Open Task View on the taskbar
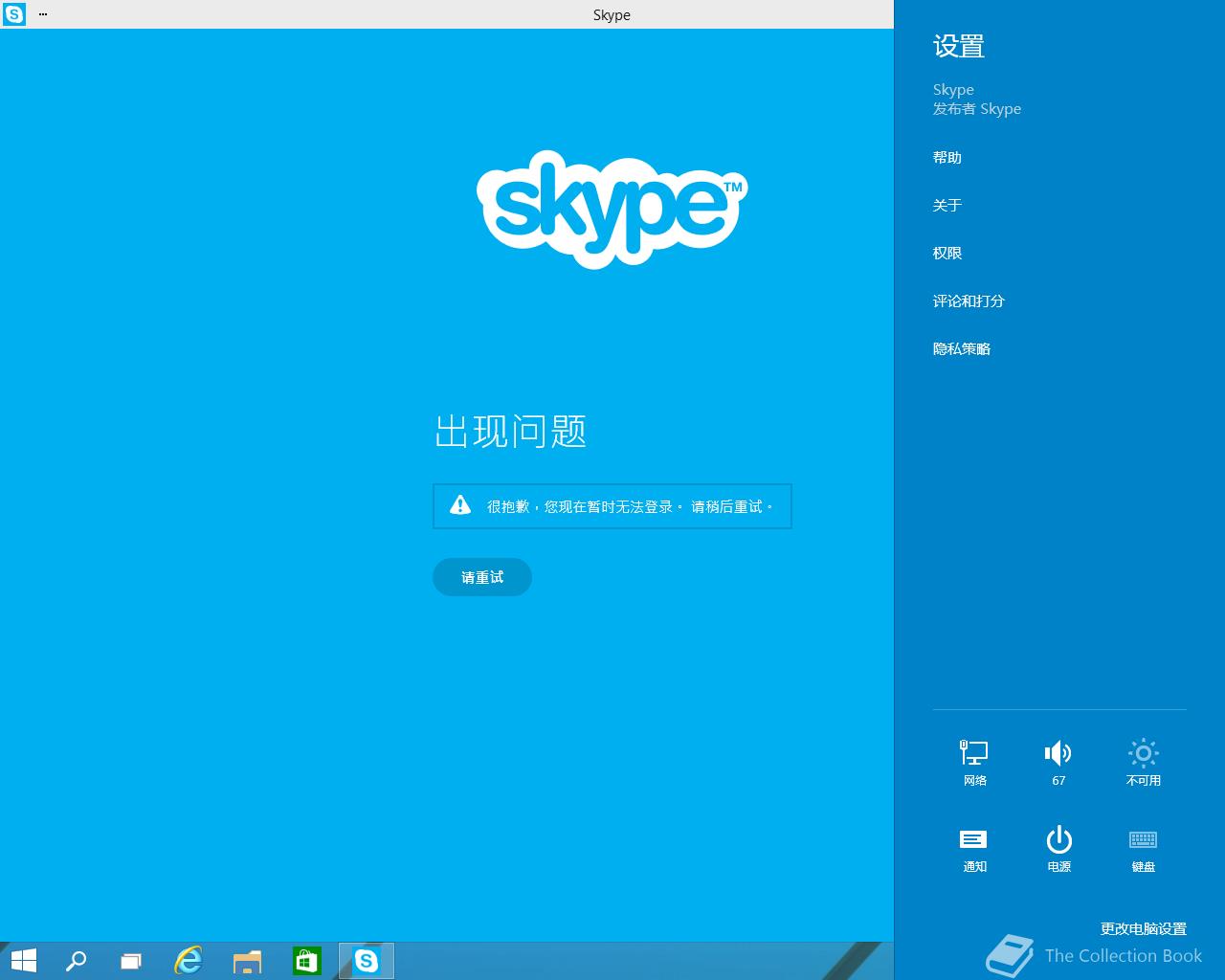The height and width of the screenshot is (980, 1225). pos(131,961)
